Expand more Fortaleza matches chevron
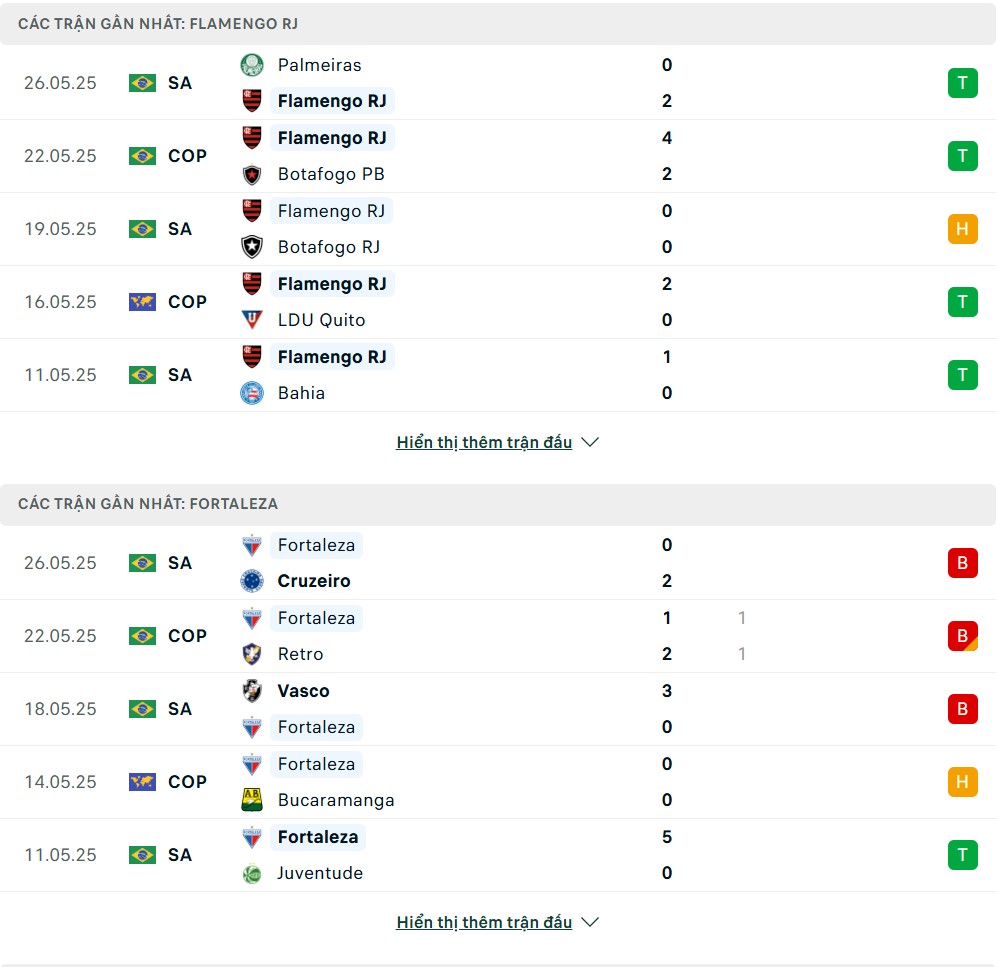Screen dimensions: 997x967 pos(590,922)
